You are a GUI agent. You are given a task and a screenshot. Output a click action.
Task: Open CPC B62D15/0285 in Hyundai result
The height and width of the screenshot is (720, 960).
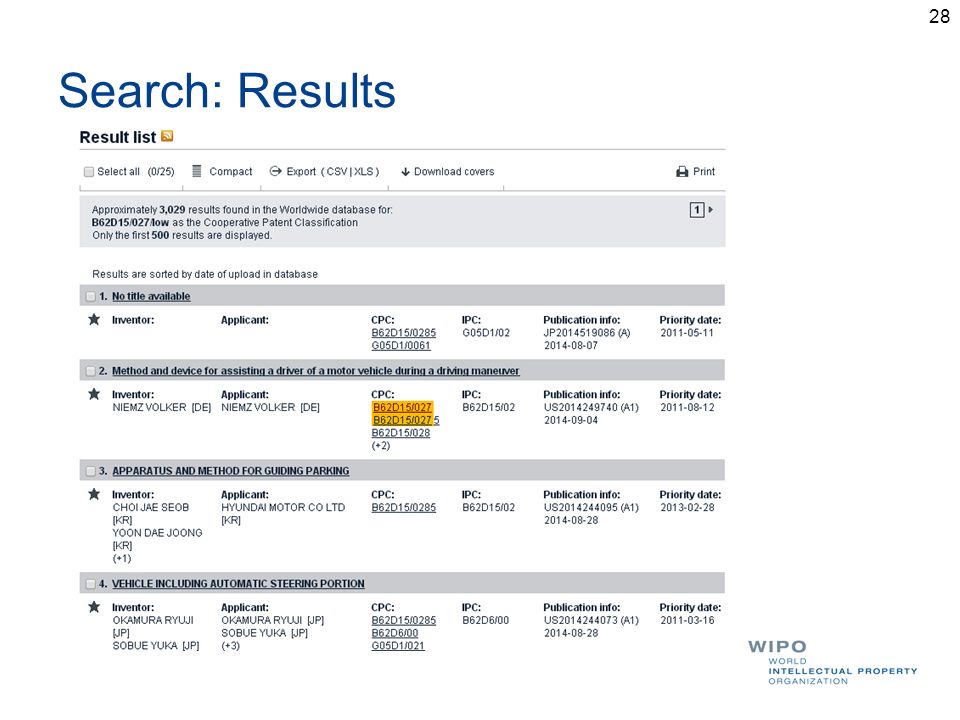403,507
